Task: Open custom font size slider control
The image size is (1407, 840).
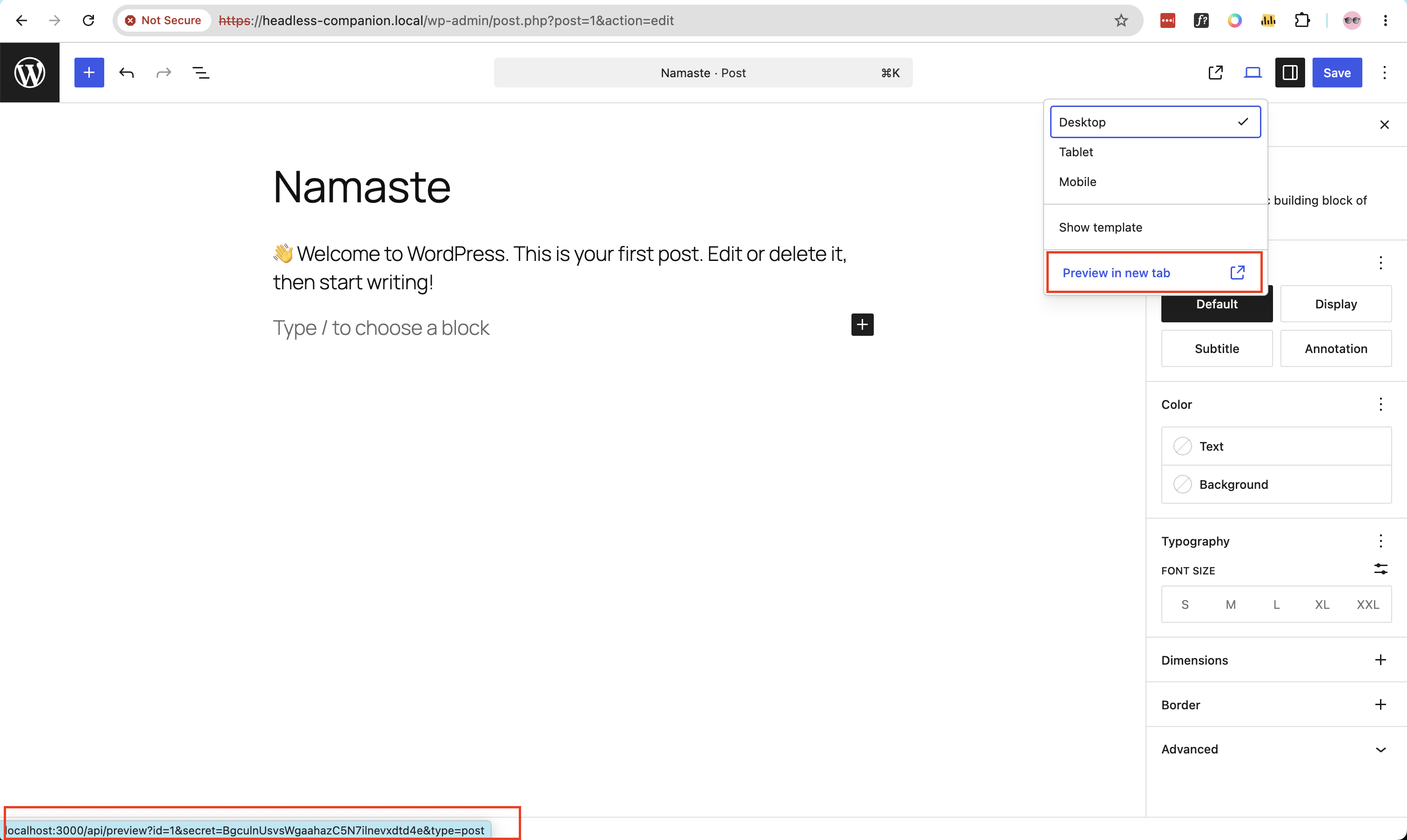Action: (x=1380, y=569)
